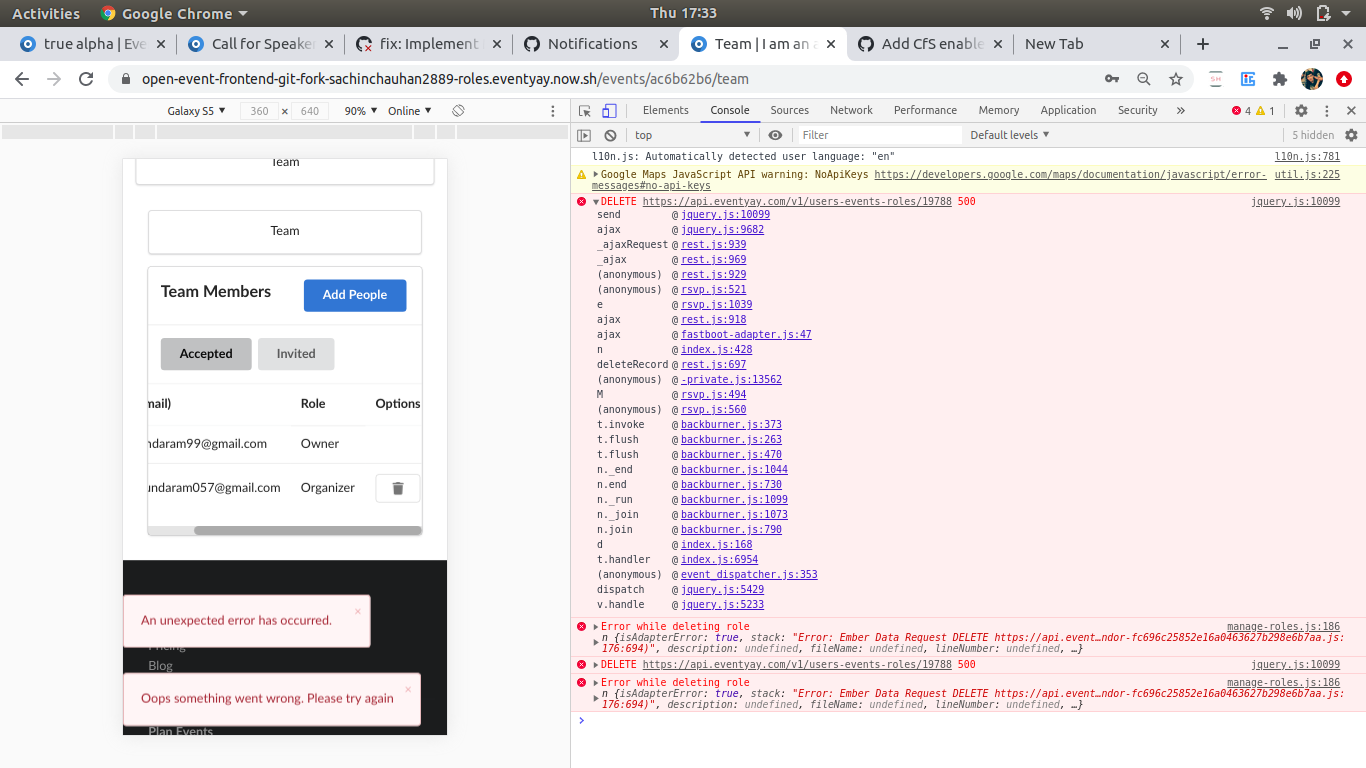This screenshot has height=768, width=1366.
Task: Click the console Filter input
Action: click(x=878, y=135)
